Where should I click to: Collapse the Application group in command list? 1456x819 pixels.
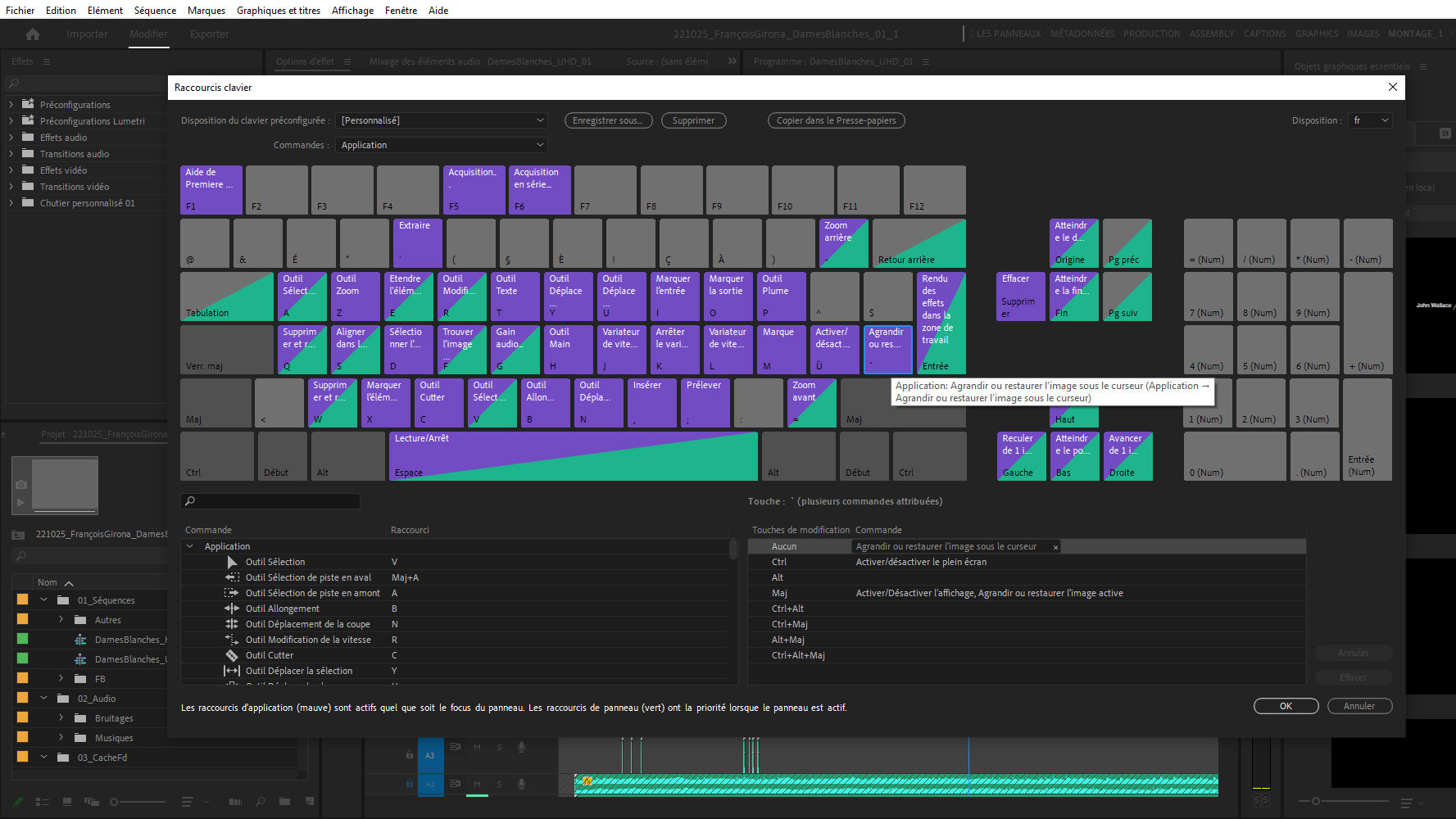[x=190, y=546]
